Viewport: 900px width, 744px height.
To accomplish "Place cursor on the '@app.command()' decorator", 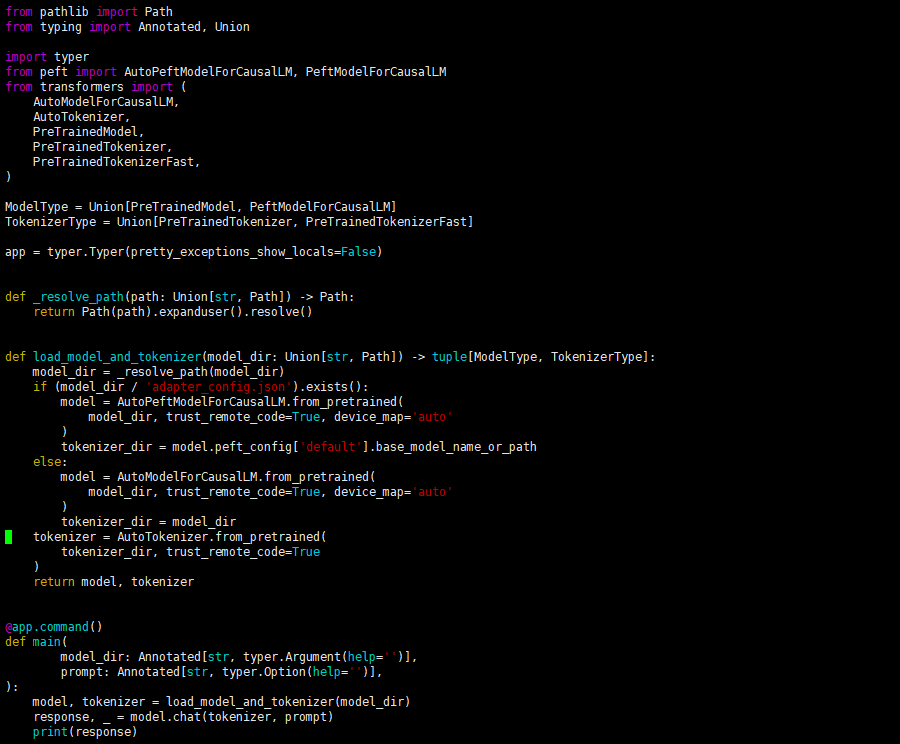I will [54, 627].
